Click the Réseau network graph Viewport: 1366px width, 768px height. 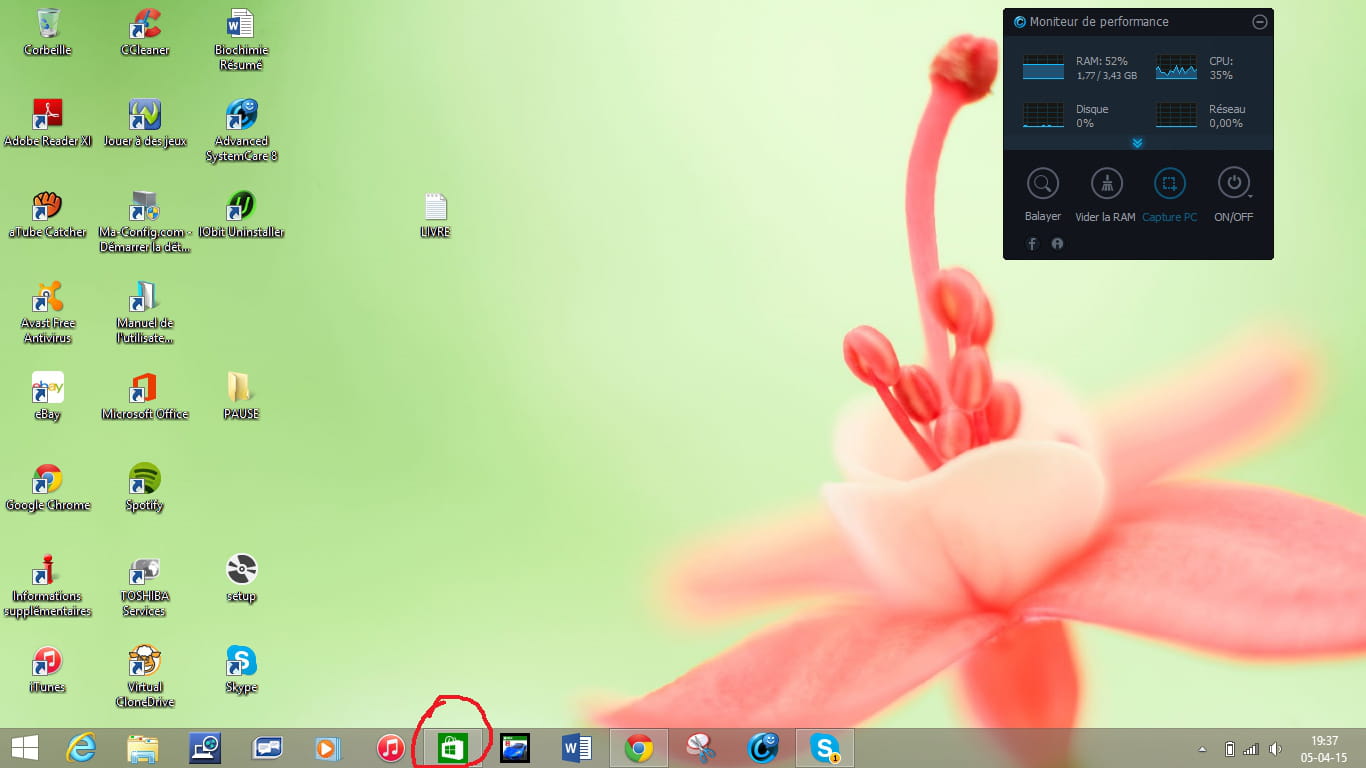[1176, 115]
